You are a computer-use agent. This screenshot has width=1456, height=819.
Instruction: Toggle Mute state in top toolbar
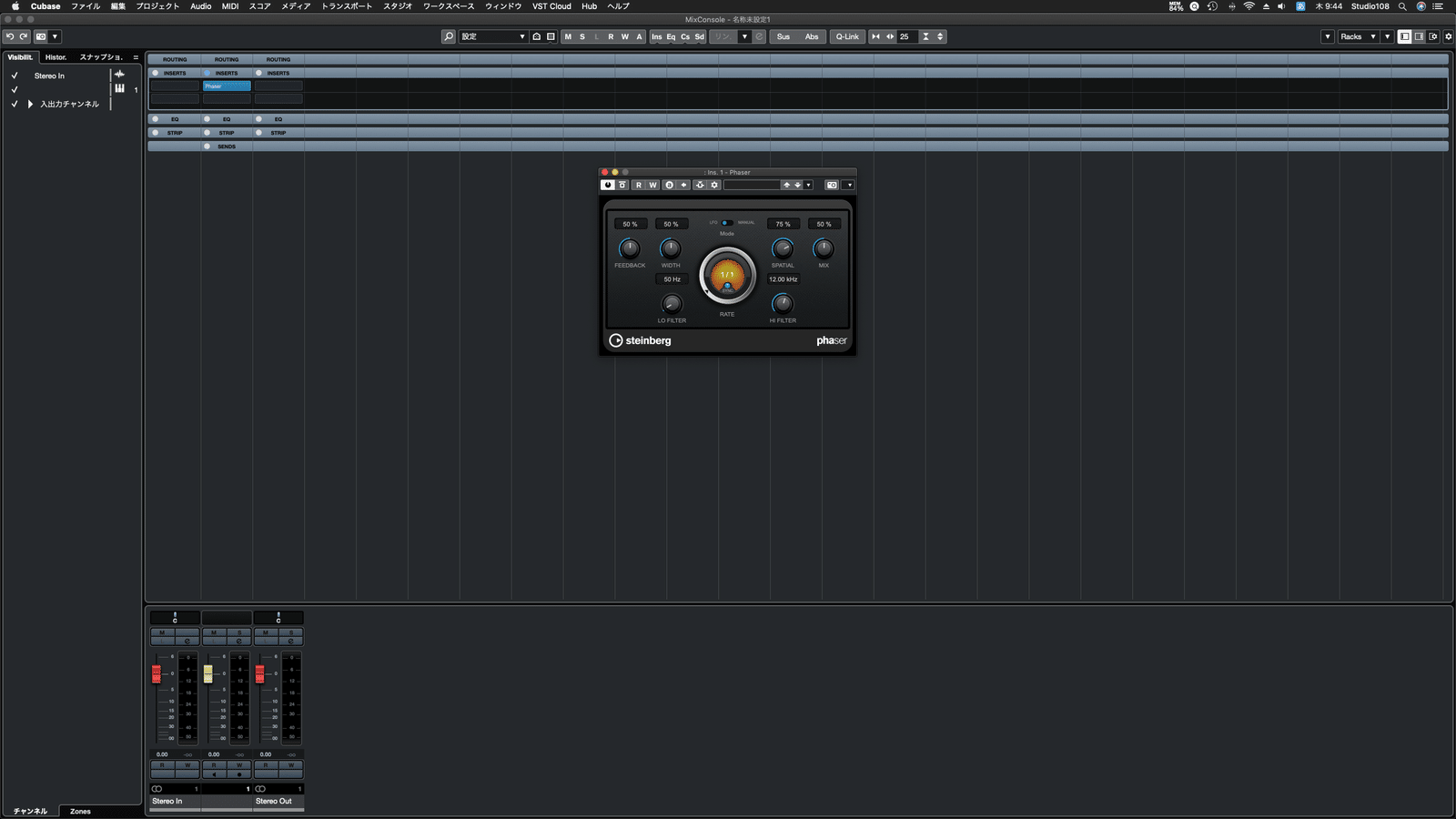568,36
